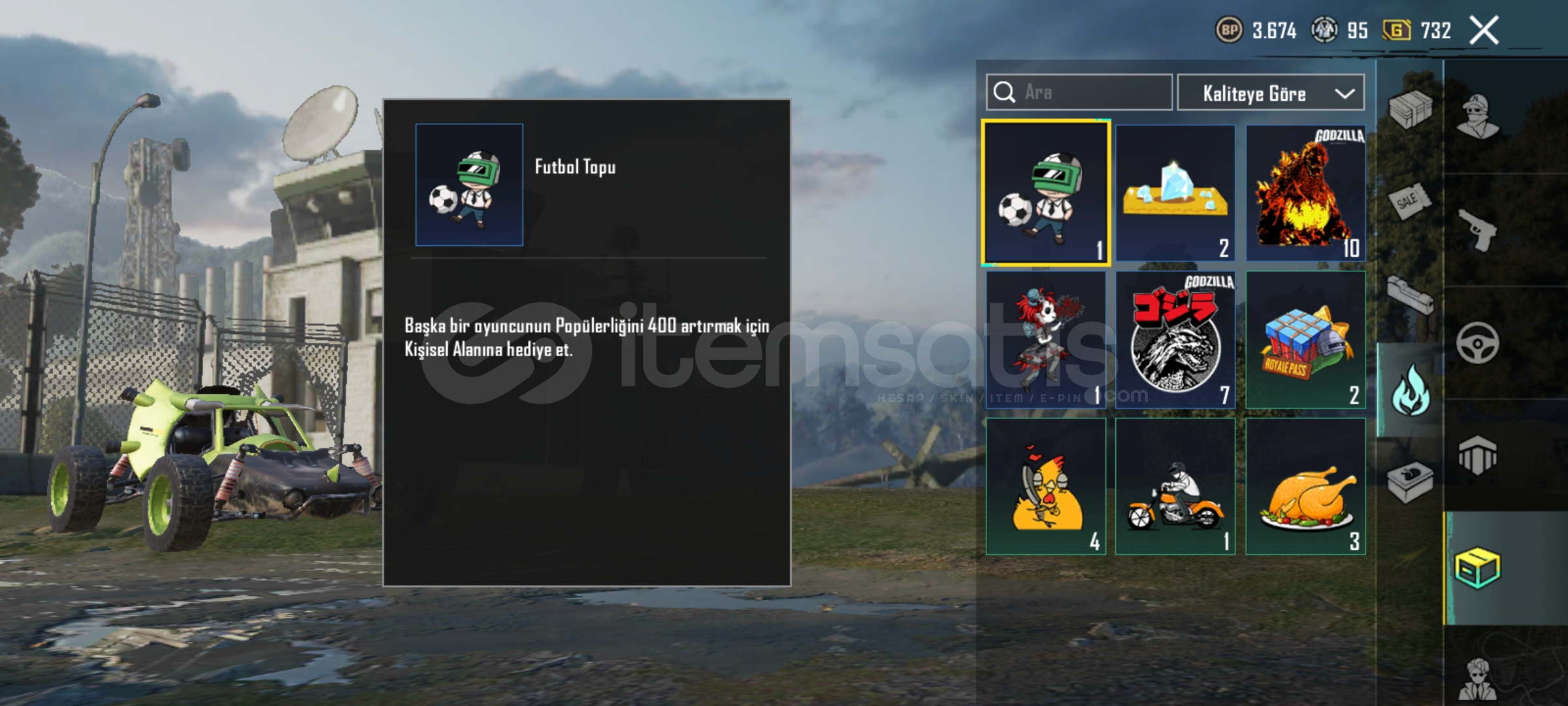Select the chicken with pan item
The image size is (1568, 706).
point(1045,486)
